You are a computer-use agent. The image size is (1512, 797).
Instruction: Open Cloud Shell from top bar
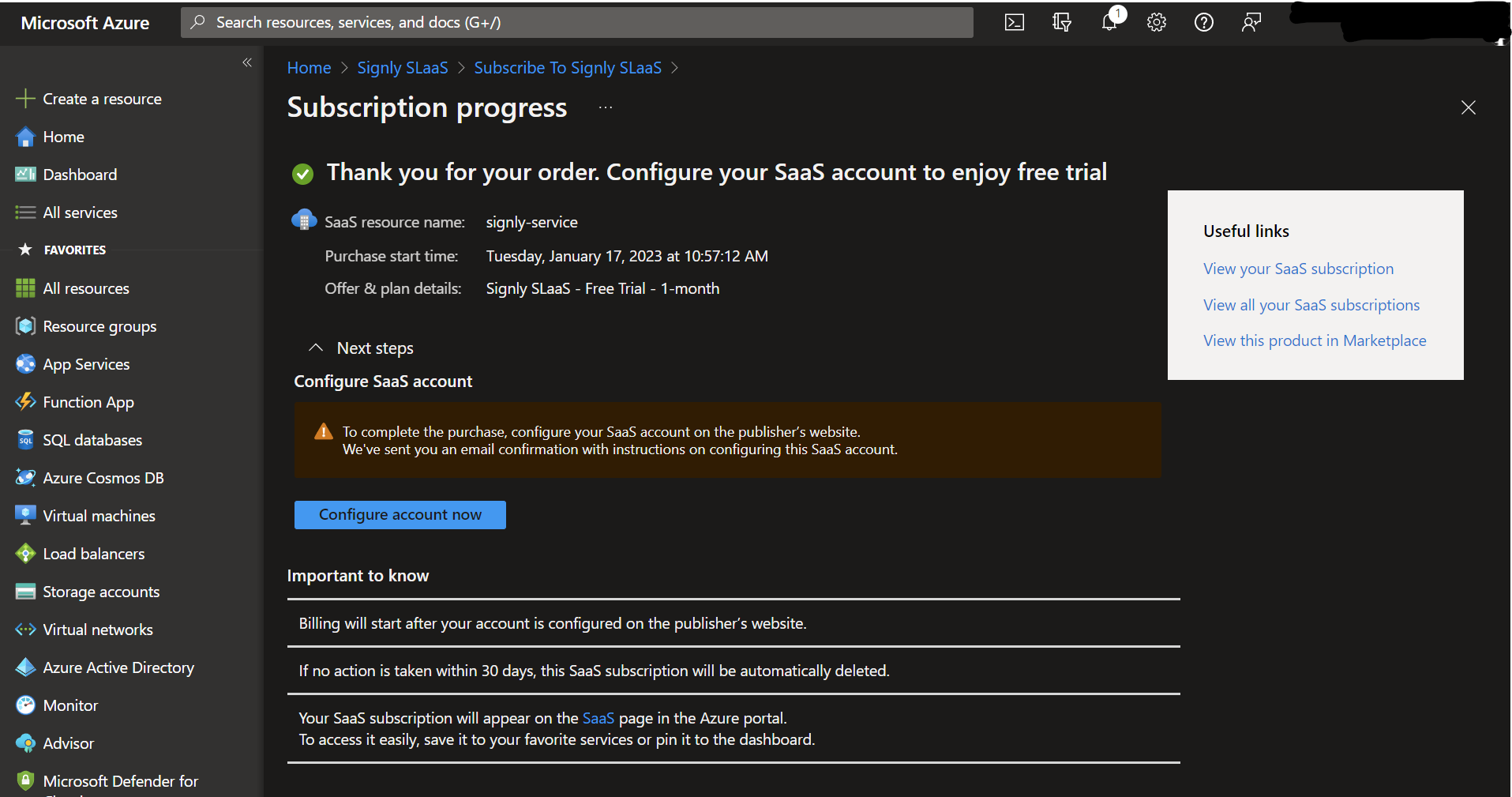click(x=1015, y=22)
